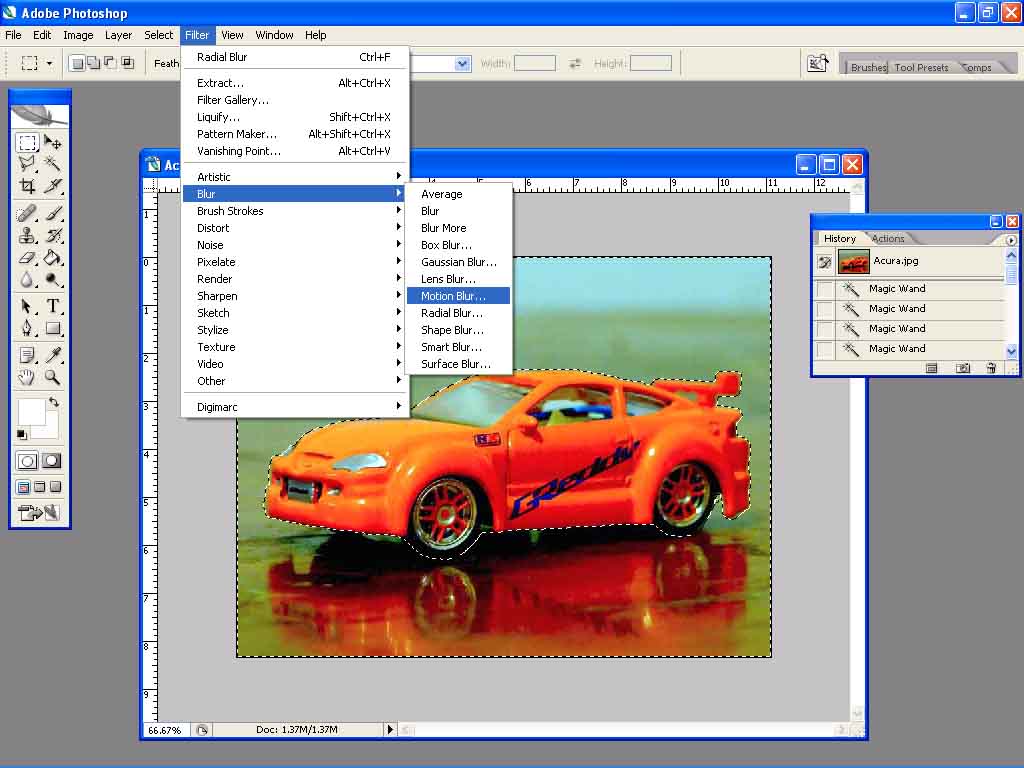Expand the Stylize filter submenu
This screenshot has height=768, width=1024.
coord(295,330)
